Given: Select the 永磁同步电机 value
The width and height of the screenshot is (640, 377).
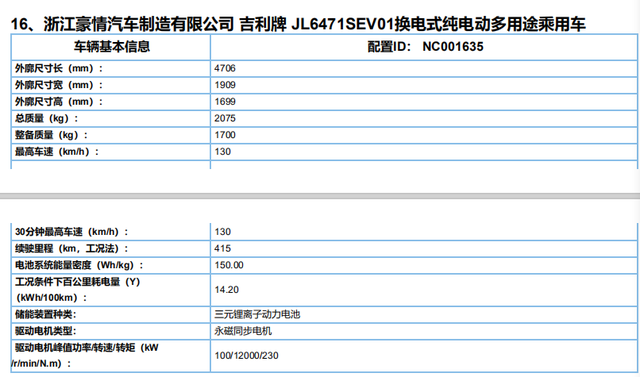Looking at the screenshot, I should click(x=243, y=331).
